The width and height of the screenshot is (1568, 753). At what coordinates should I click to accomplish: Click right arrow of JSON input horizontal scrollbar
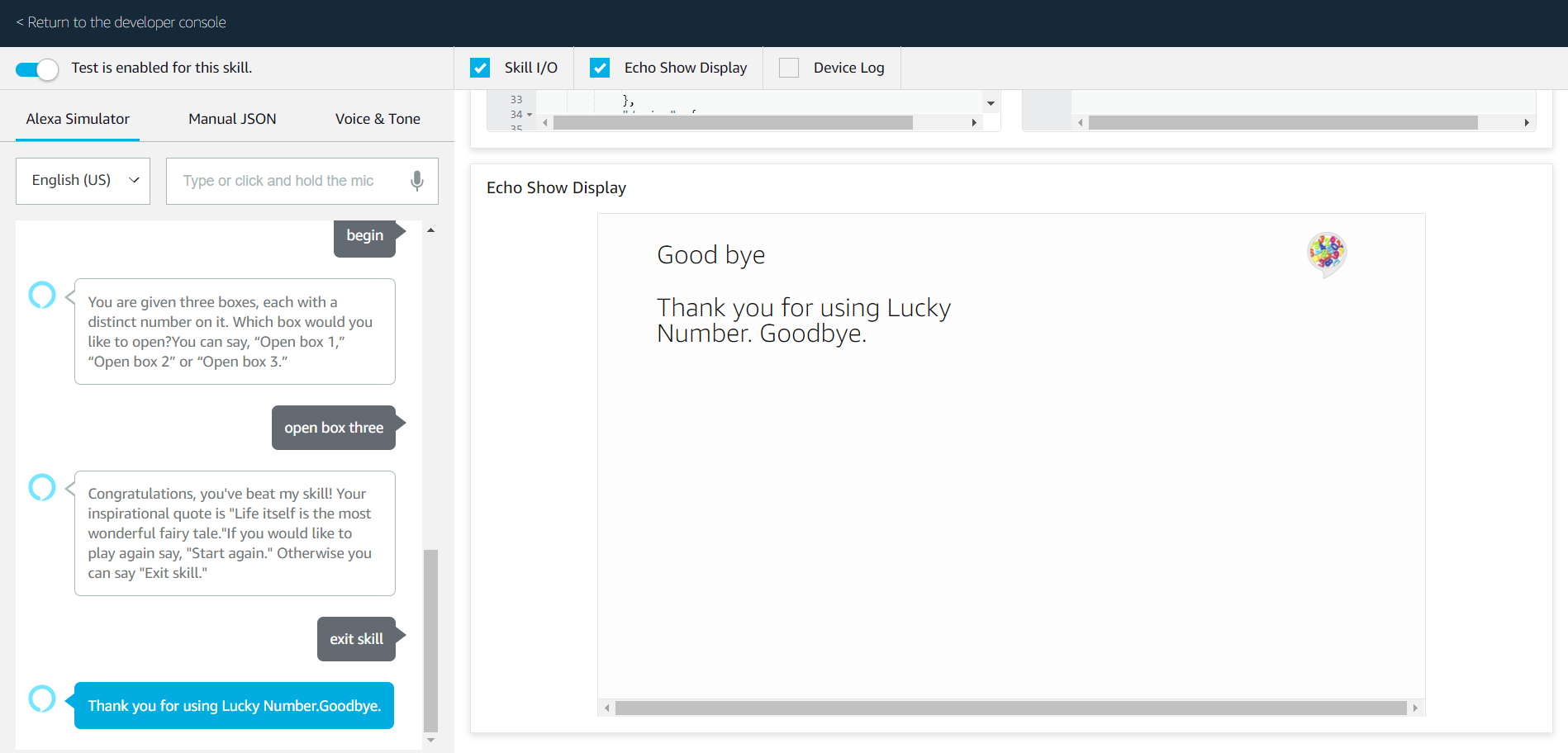pos(974,122)
